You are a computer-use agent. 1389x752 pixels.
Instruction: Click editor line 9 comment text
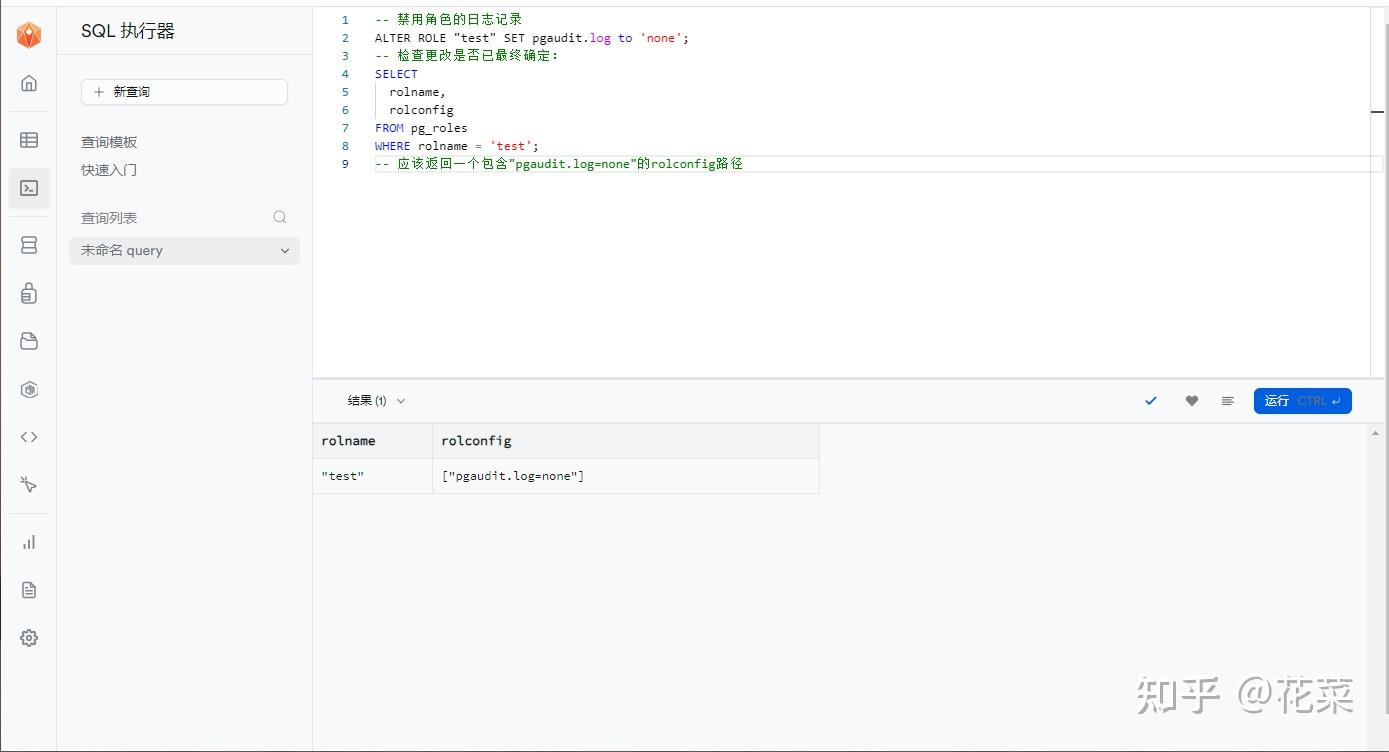(559, 164)
